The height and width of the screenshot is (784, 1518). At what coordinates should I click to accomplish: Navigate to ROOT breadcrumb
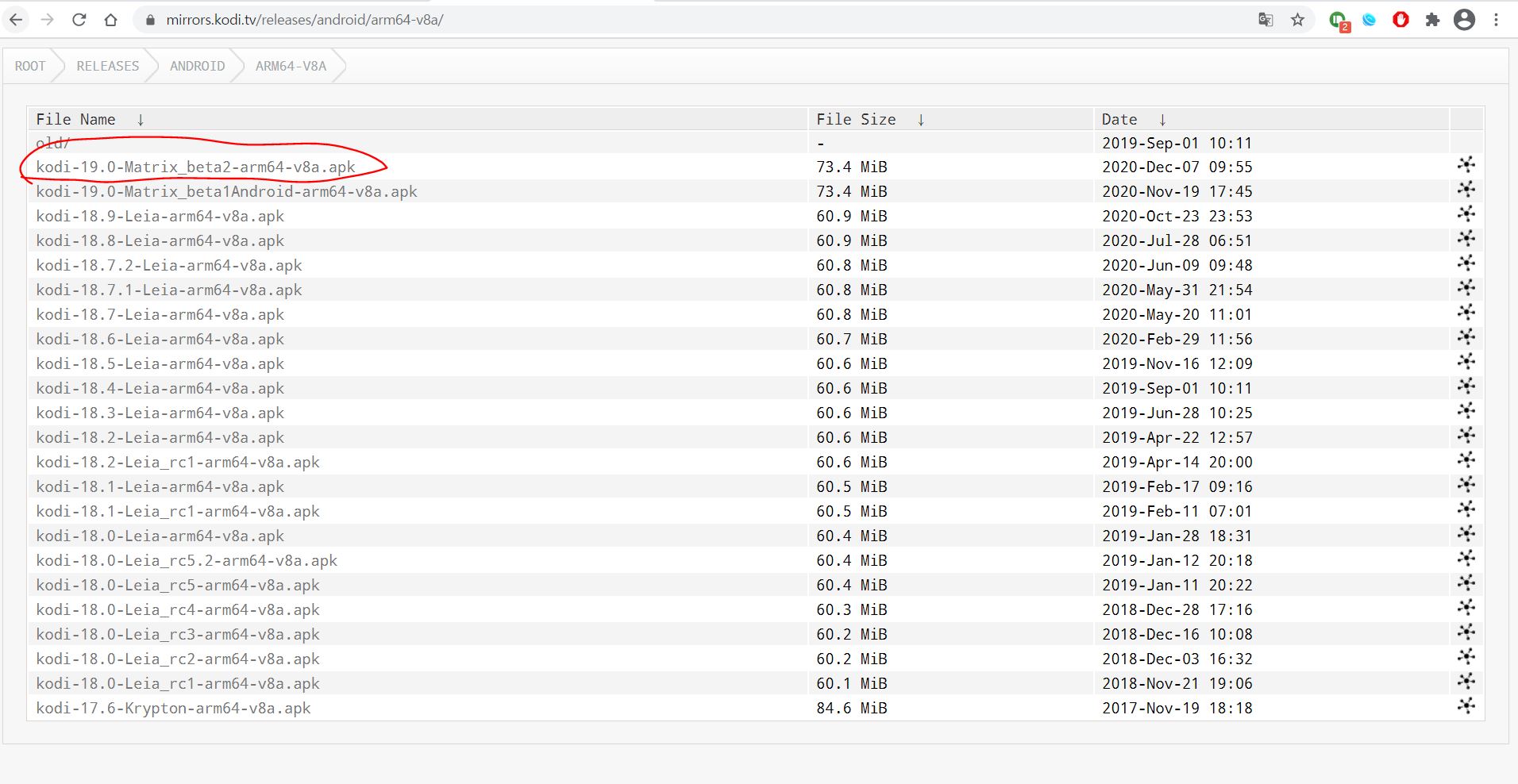(x=30, y=66)
